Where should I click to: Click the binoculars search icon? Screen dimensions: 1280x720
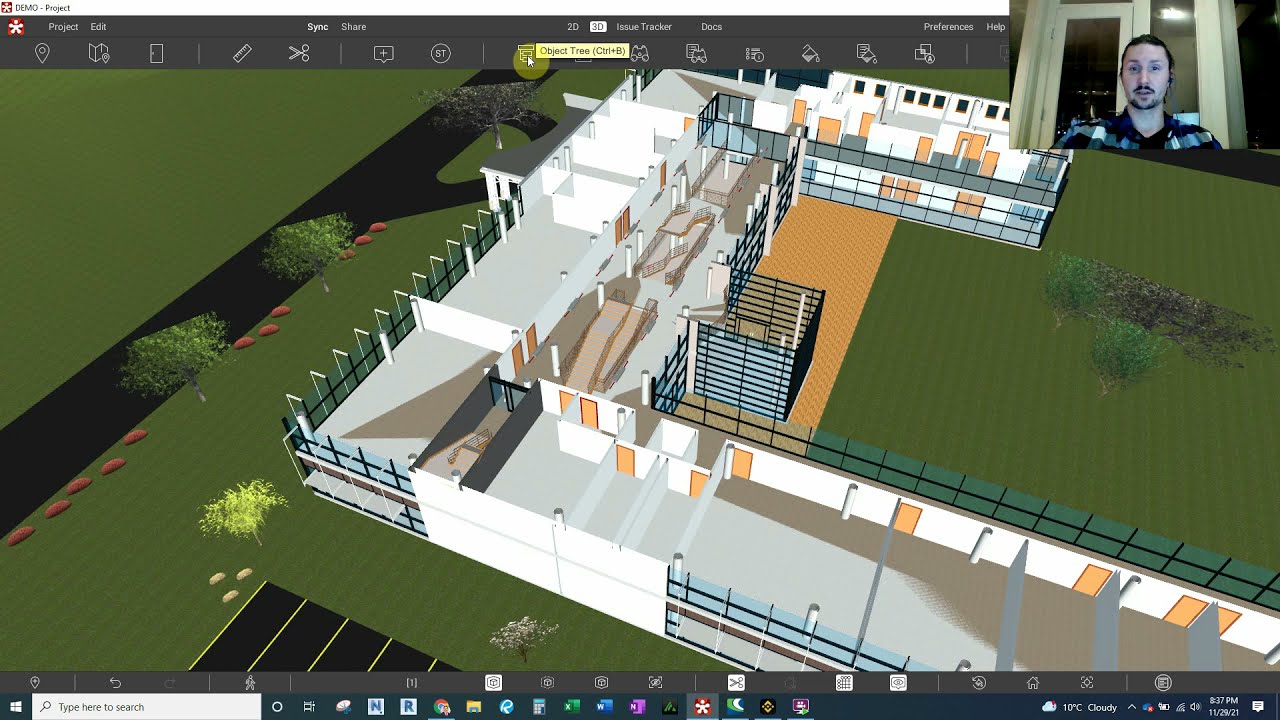[640, 54]
